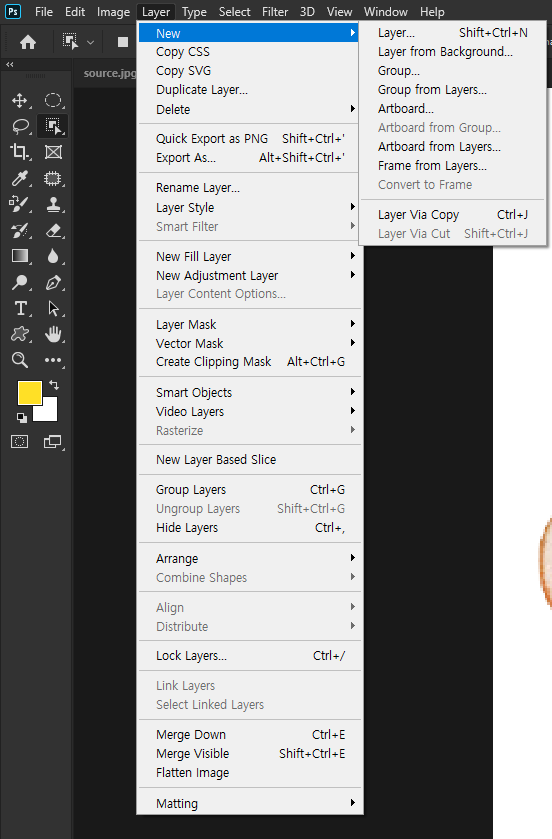This screenshot has height=839, width=552.
Task: Select the Crop tool
Action: [20, 152]
